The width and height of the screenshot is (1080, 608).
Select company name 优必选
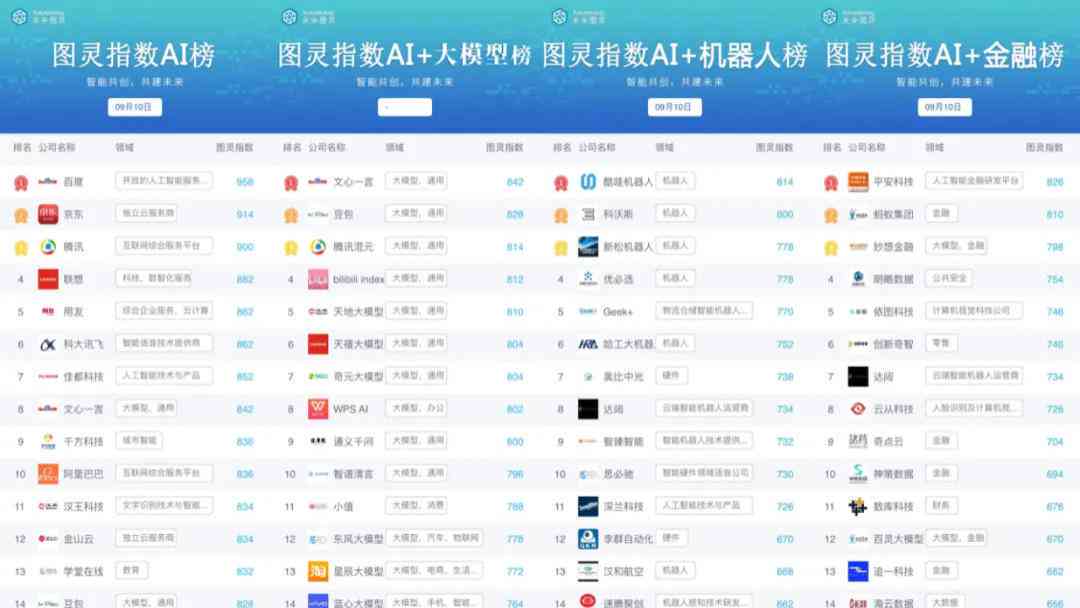click(x=619, y=280)
